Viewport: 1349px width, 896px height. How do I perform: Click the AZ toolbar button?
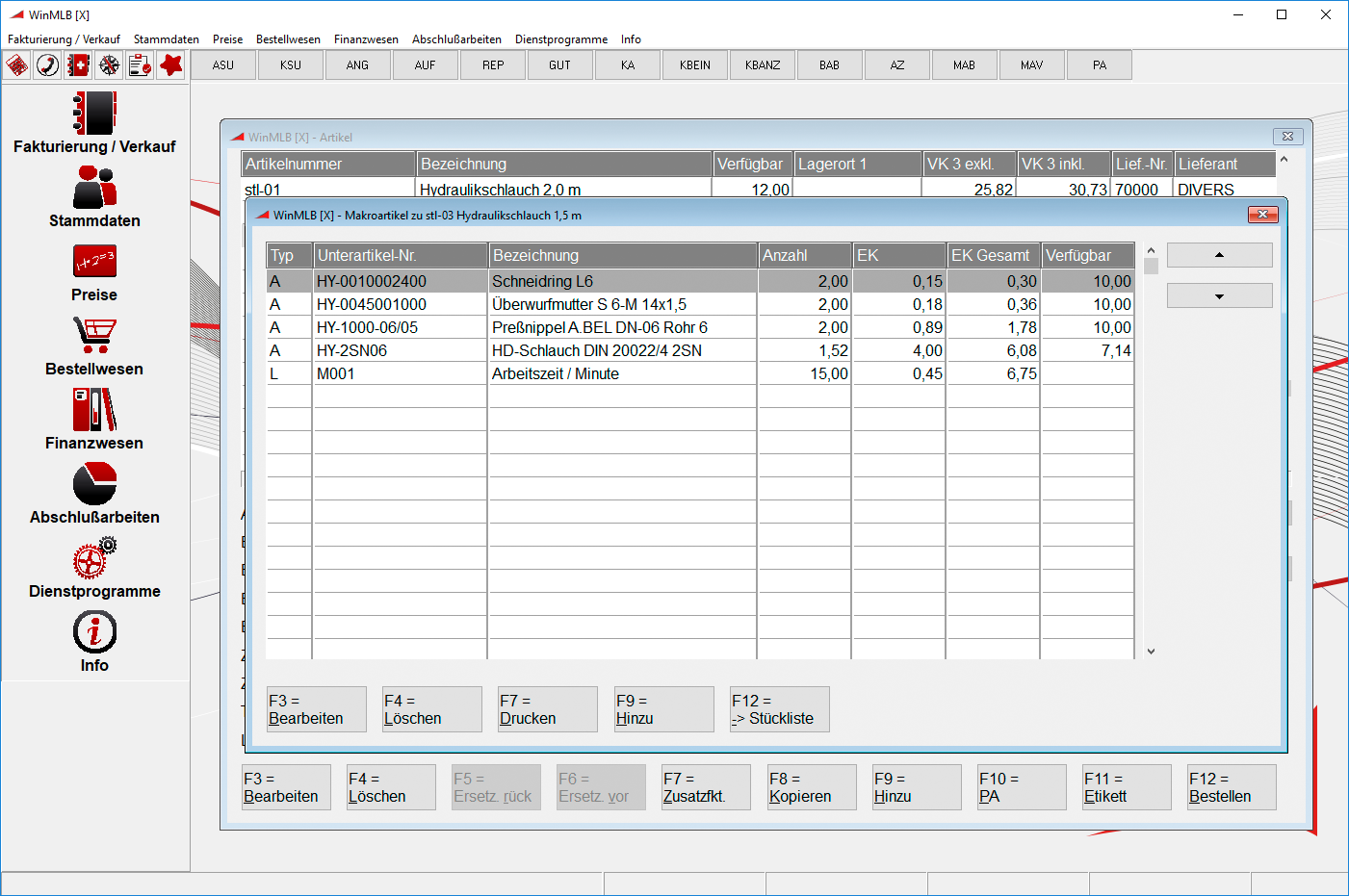pos(897,65)
